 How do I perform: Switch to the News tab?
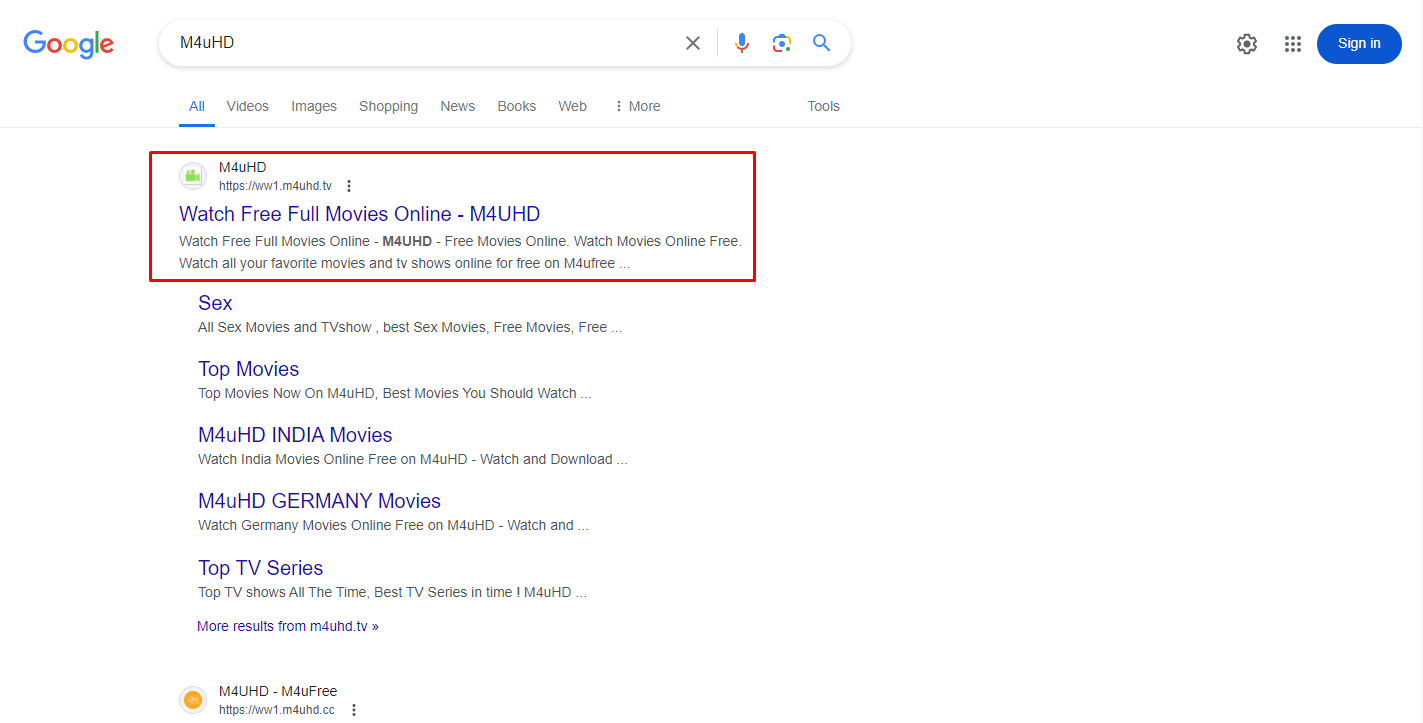458,106
